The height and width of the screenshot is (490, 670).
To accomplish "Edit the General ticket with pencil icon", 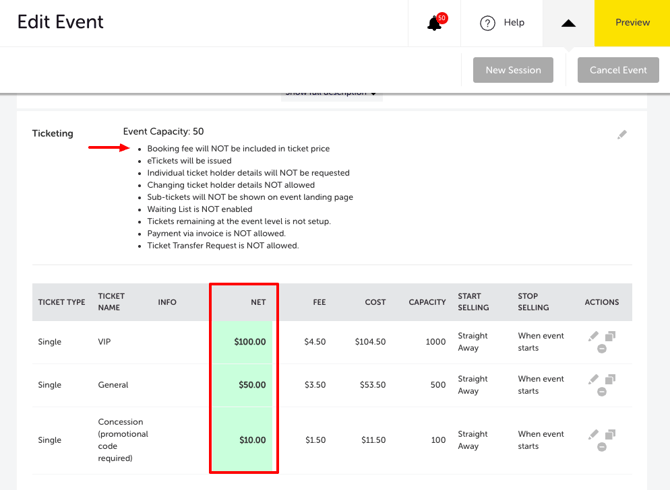I will pos(593,379).
